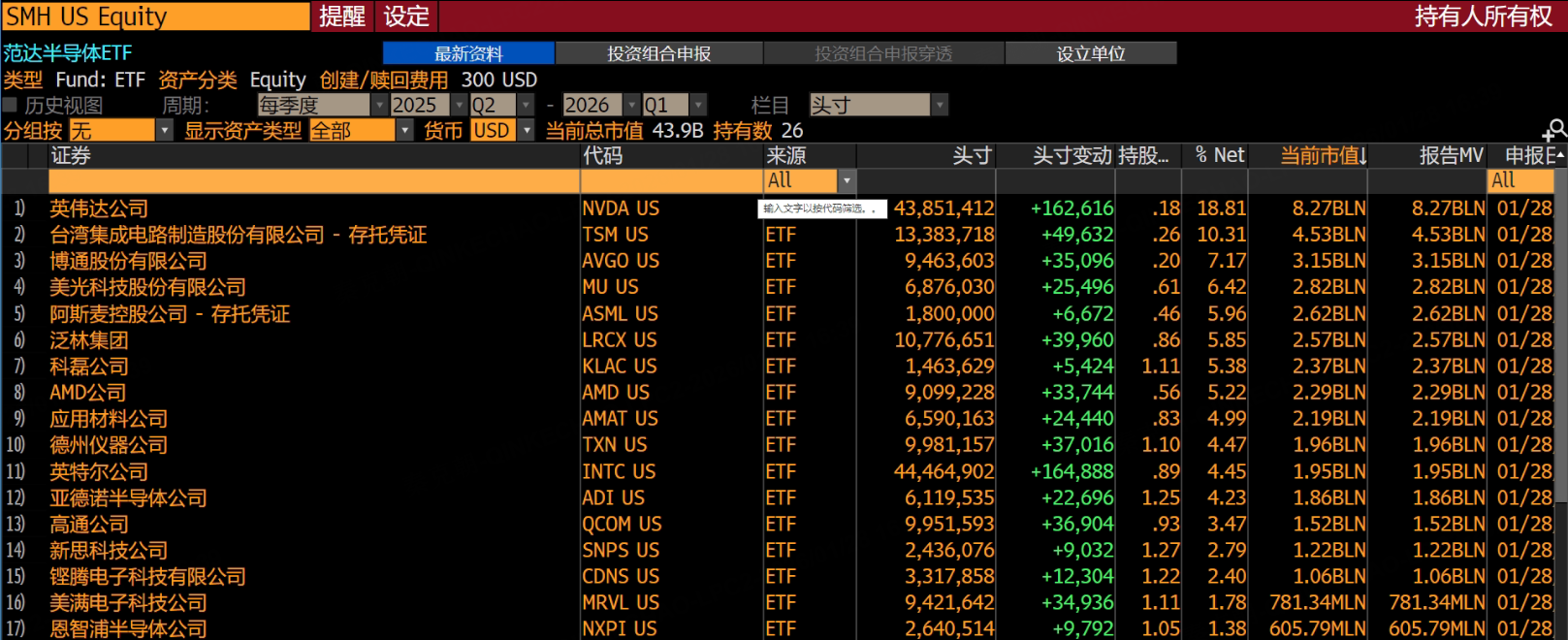Click position change +164,888
The height and width of the screenshot is (640, 1568).
click(x=1072, y=471)
